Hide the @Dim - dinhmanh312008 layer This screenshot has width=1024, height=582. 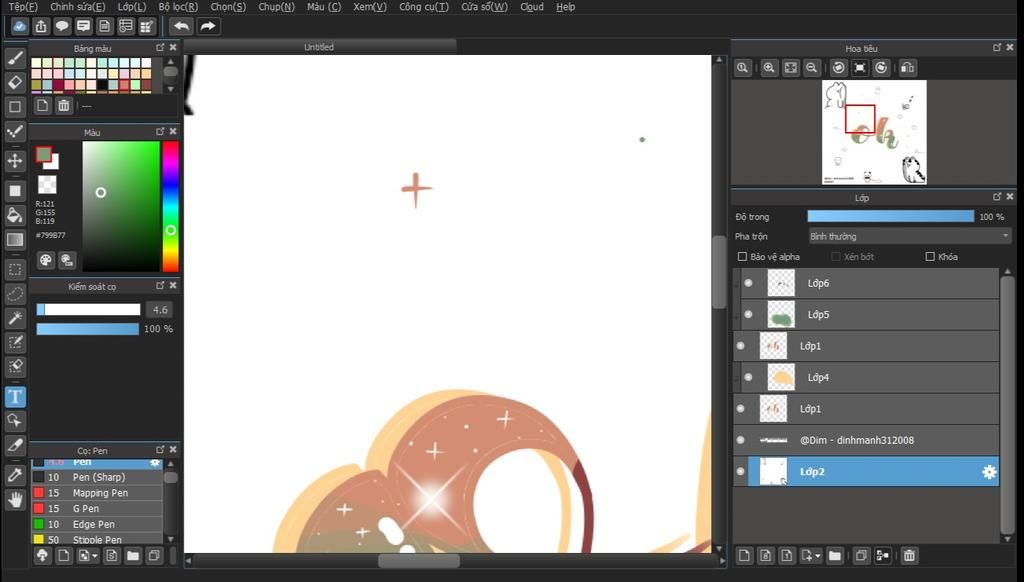click(x=741, y=440)
